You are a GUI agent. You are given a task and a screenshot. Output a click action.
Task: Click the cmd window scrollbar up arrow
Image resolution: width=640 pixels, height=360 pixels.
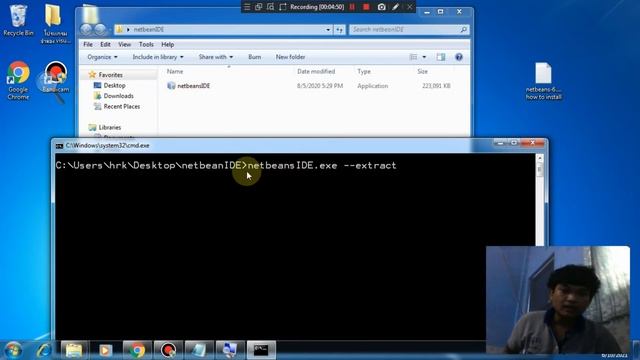(x=540, y=158)
